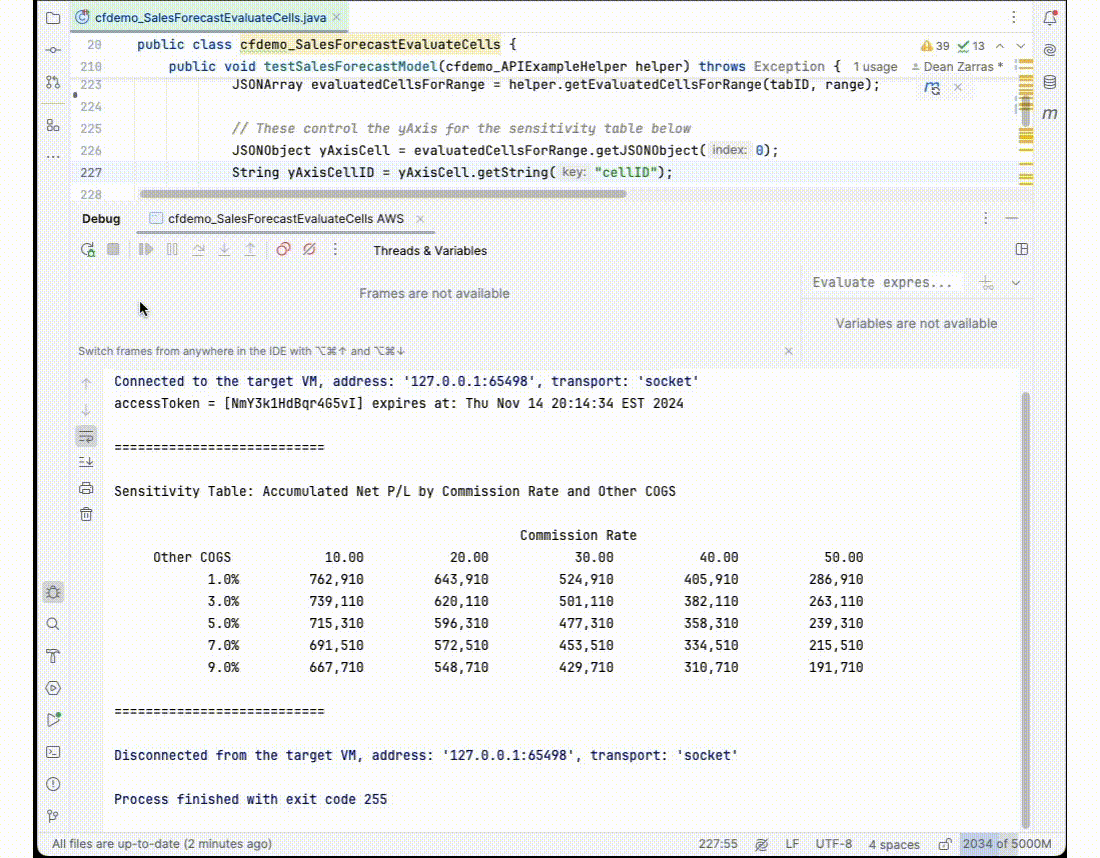Open the Problems tool window icon
Viewport: 1100px width, 858px height.
pyautogui.click(x=53, y=784)
